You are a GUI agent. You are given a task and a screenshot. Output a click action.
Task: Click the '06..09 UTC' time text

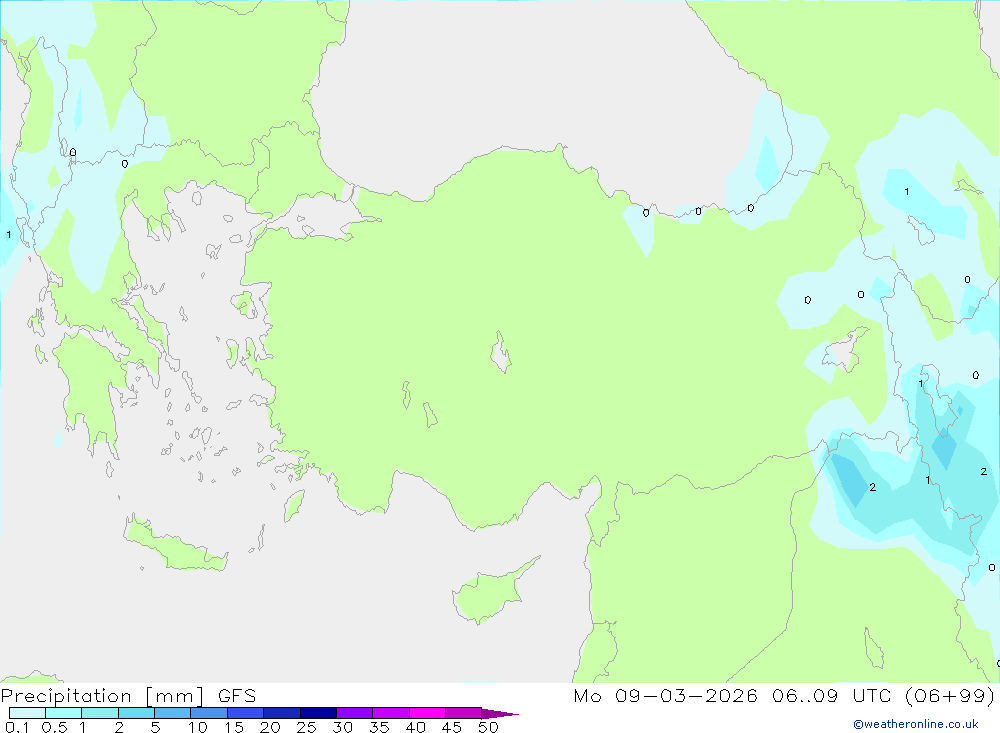pyautogui.click(x=832, y=696)
